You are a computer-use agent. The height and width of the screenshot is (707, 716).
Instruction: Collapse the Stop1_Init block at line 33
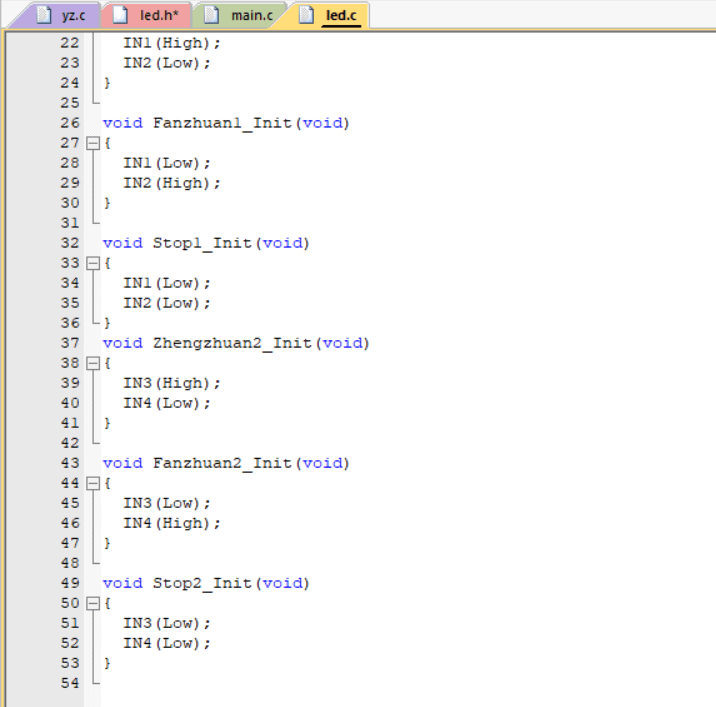pos(93,264)
